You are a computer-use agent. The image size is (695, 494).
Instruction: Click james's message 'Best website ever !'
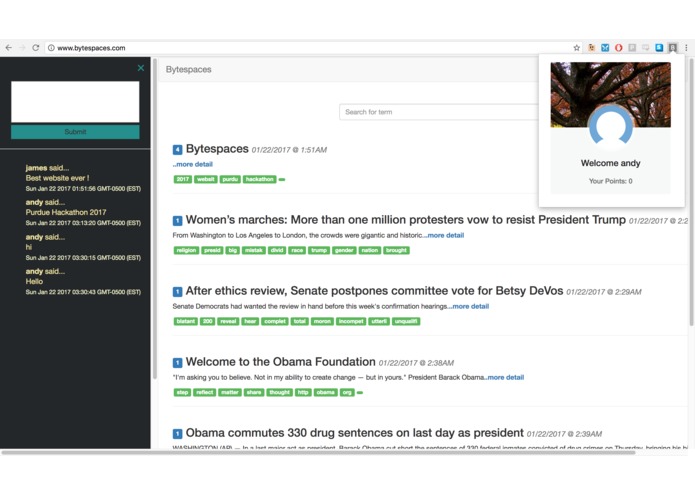pos(57,178)
